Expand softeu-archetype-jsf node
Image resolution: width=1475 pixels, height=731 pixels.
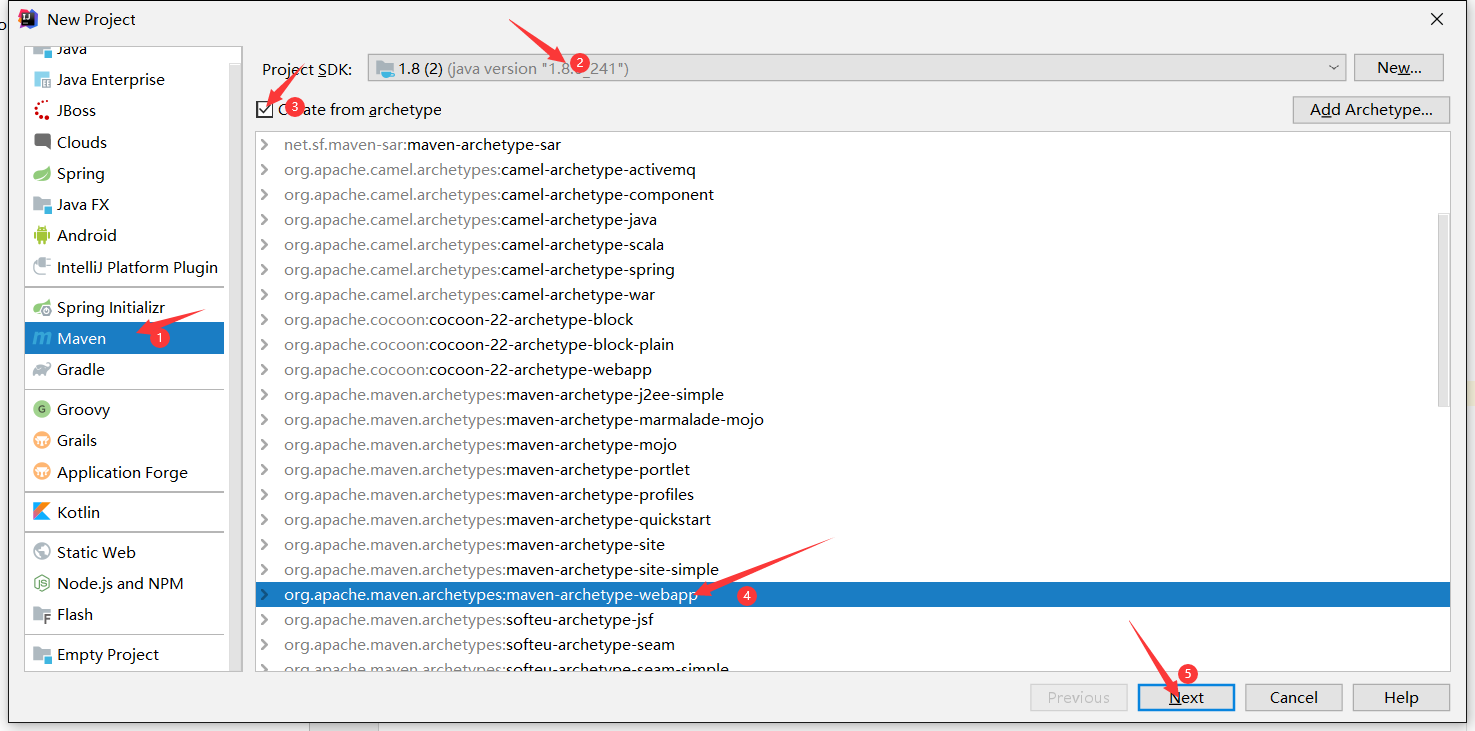pos(265,620)
